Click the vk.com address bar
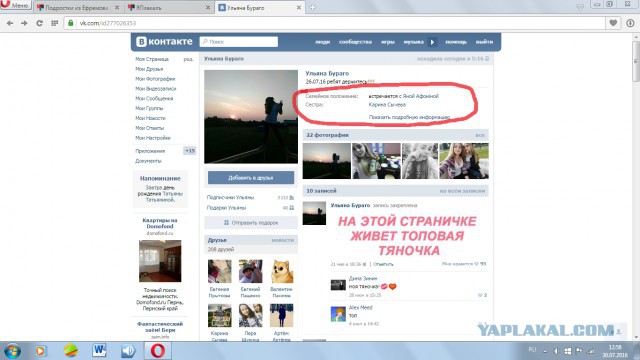This screenshot has height=360, width=640. tap(335, 23)
